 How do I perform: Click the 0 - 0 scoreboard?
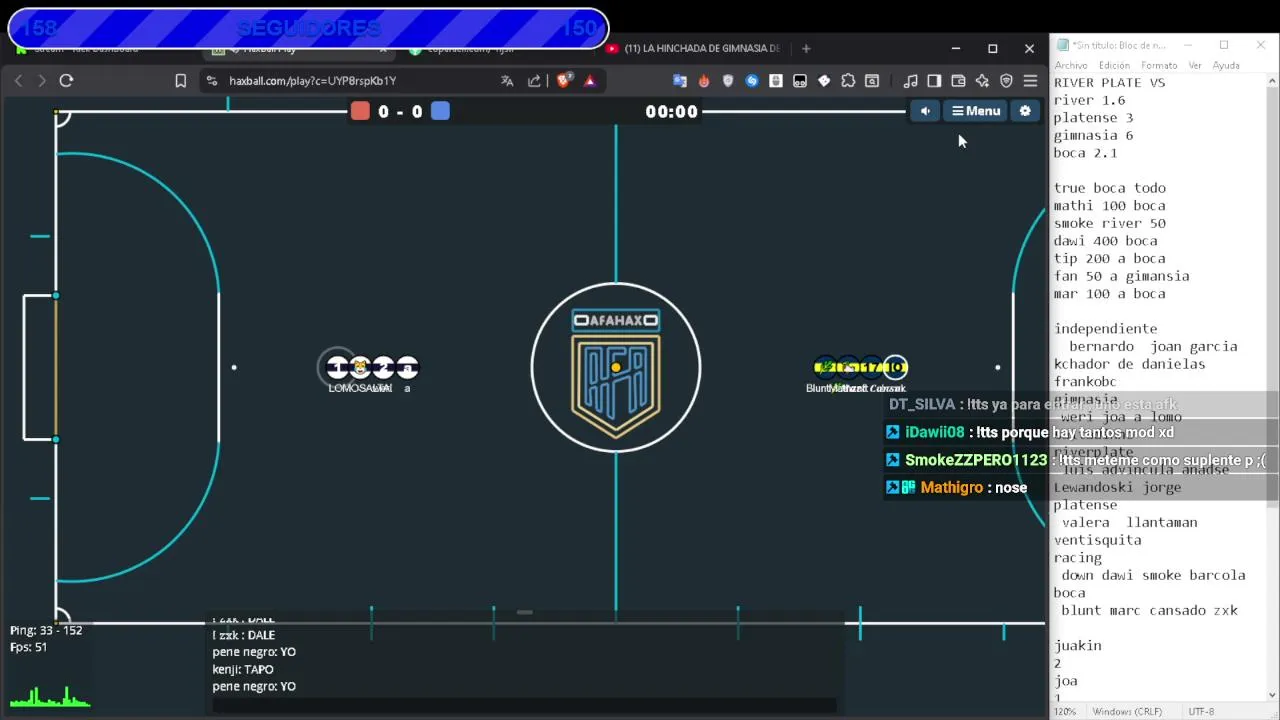click(x=400, y=112)
